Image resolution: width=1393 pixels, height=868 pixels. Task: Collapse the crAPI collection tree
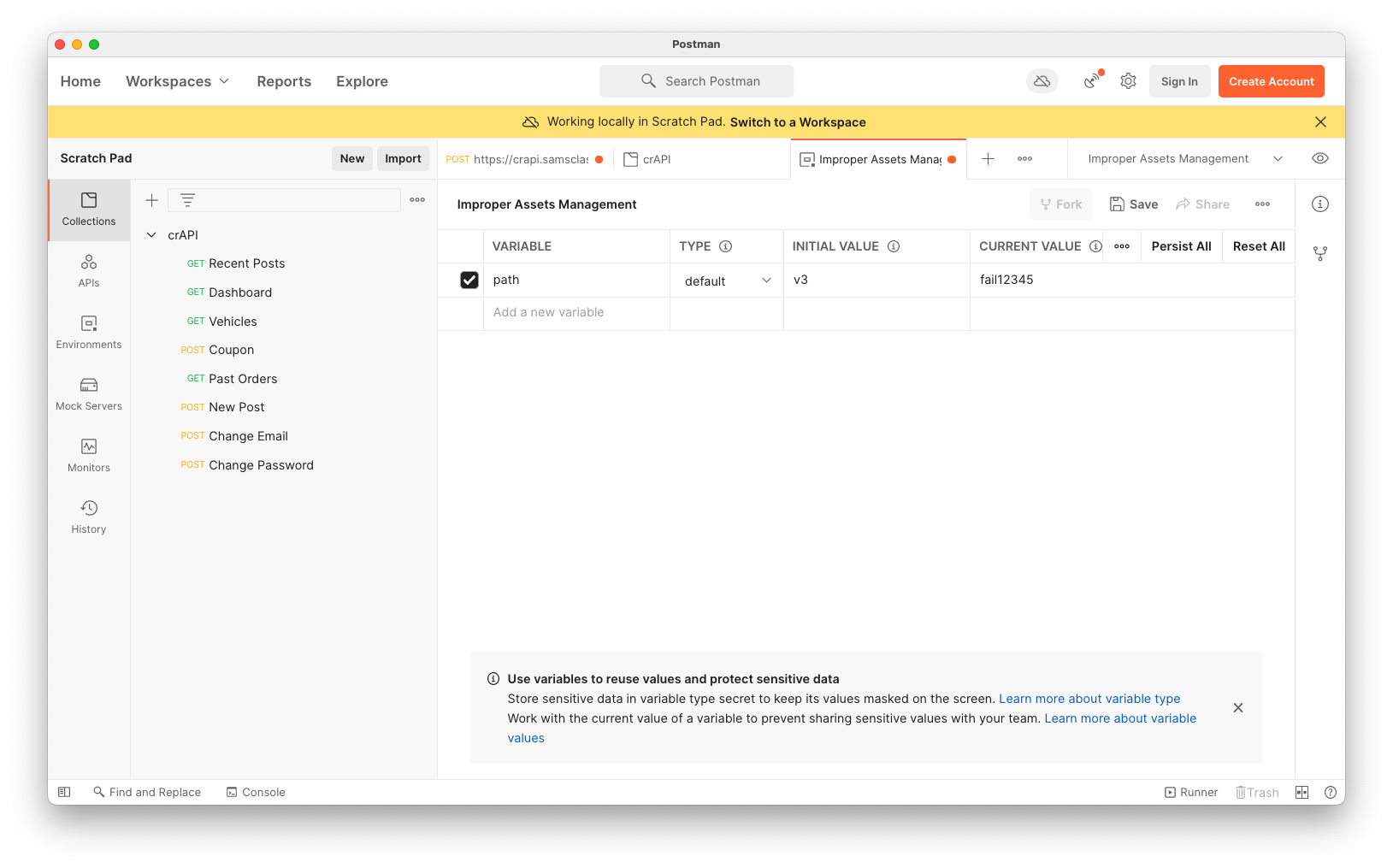click(151, 235)
